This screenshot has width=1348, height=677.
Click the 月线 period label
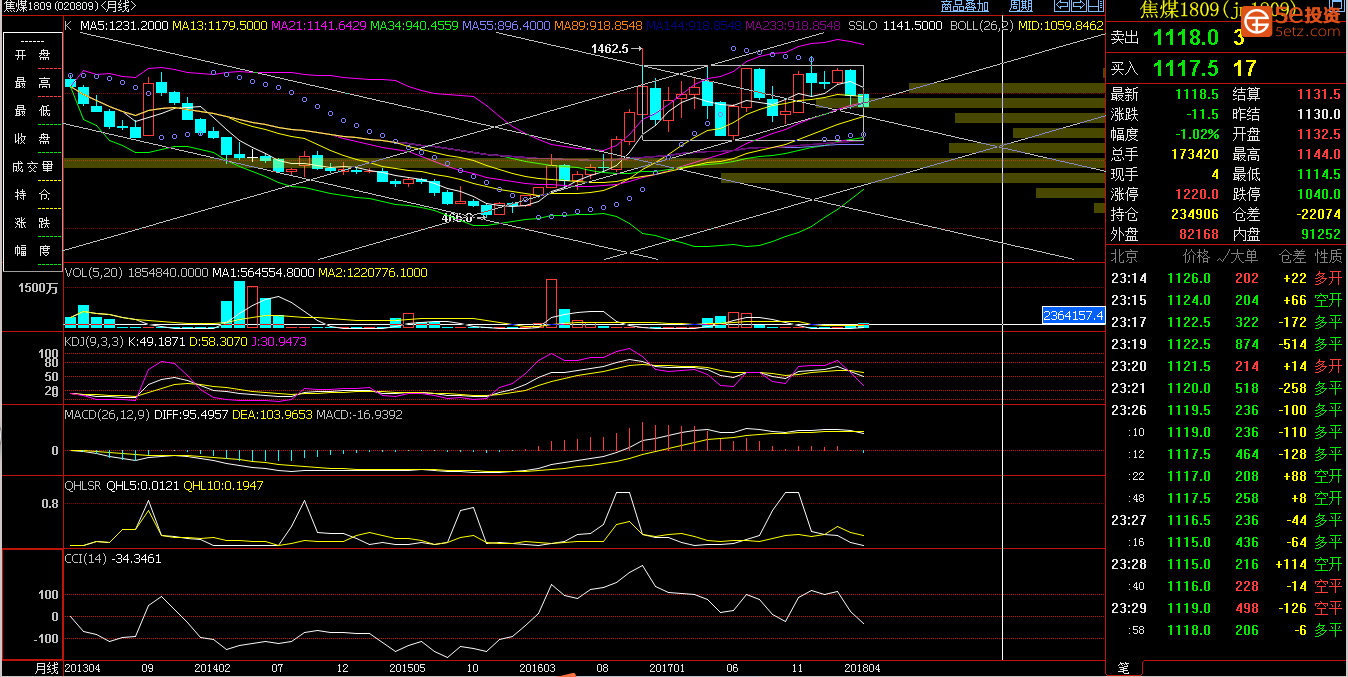tap(47, 668)
